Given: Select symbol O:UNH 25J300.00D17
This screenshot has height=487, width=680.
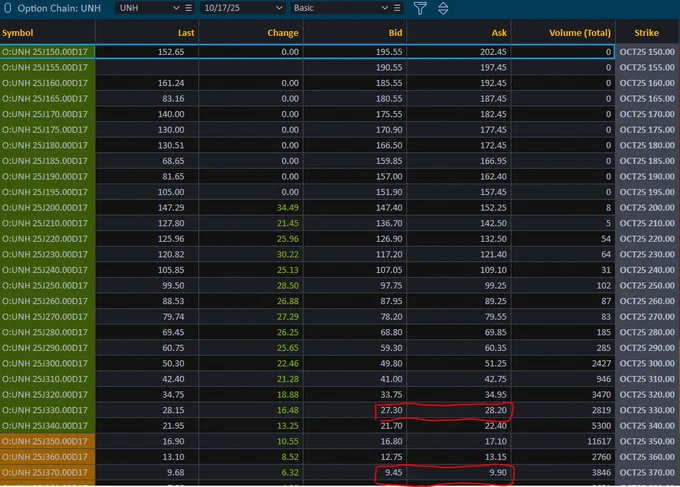Looking at the screenshot, I should coord(45,363).
